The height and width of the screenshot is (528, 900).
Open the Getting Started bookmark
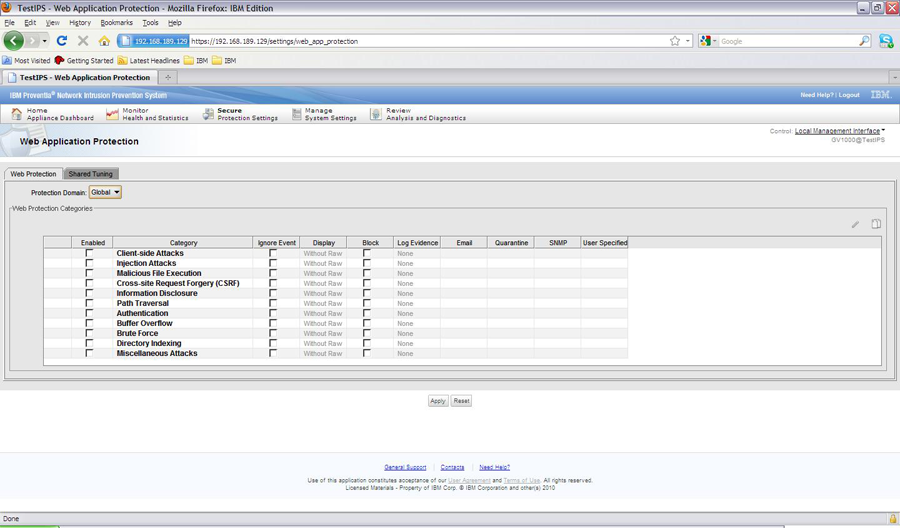coord(84,60)
